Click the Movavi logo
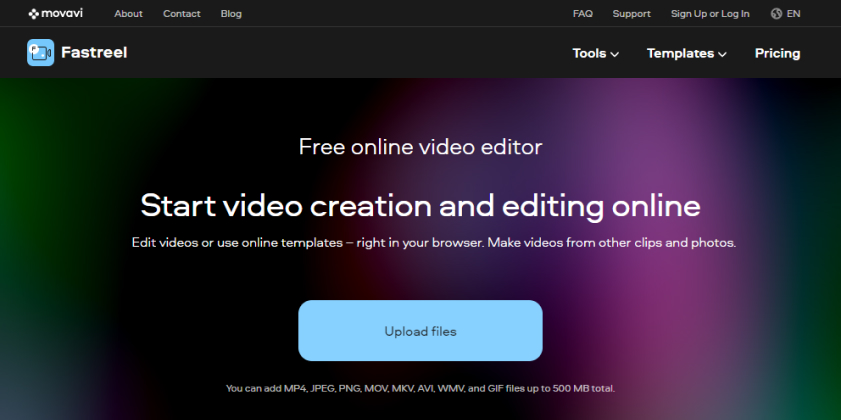841x420 pixels. click(56, 13)
